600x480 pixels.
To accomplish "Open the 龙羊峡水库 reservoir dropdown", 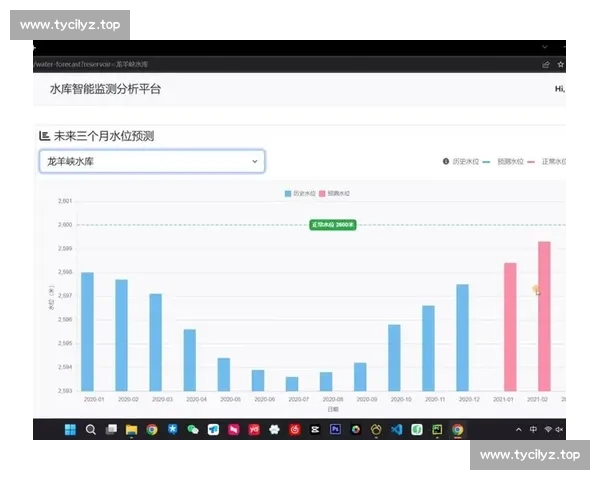I will point(152,161).
